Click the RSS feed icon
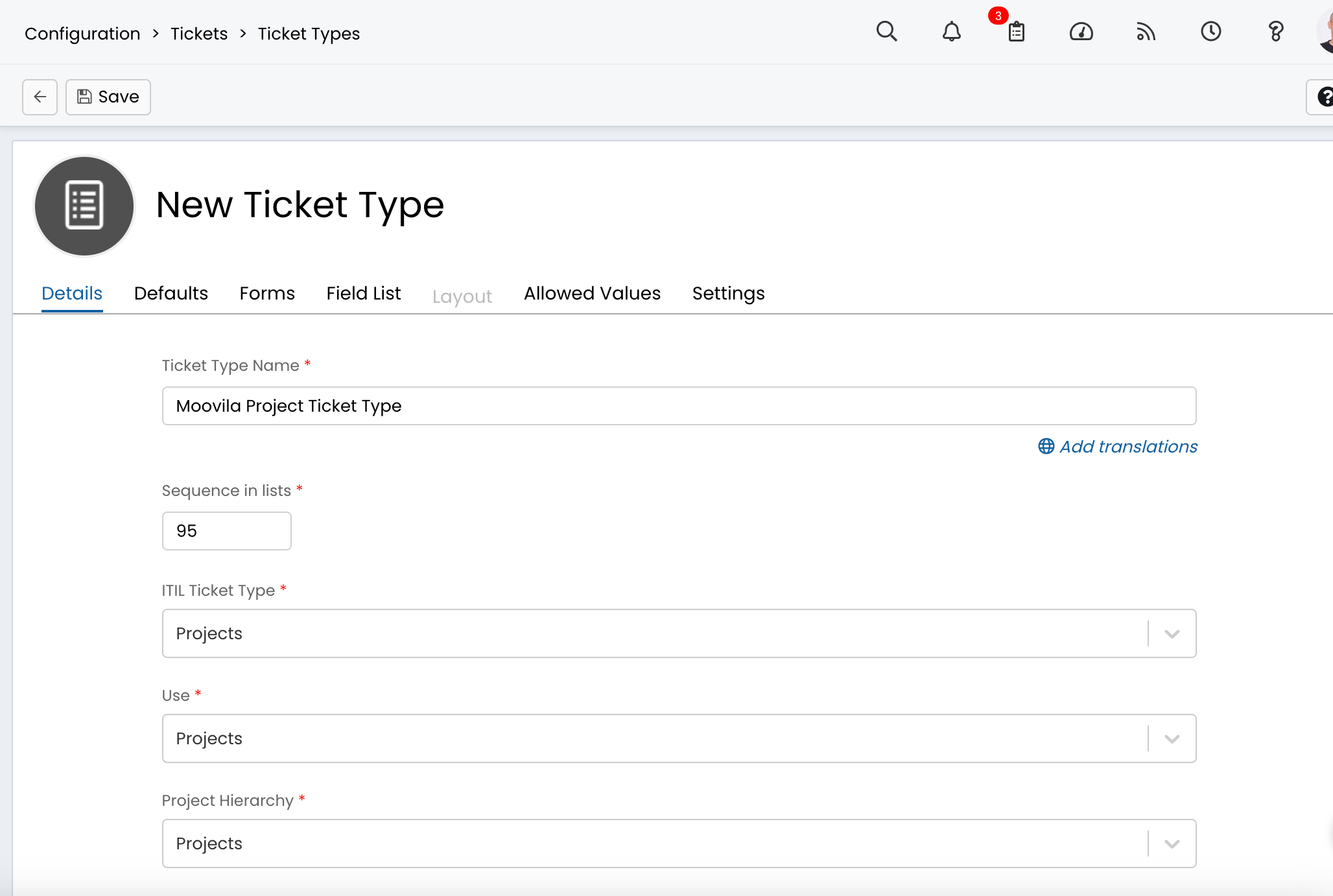Viewport: 1333px width, 896px height. click(1146, 31)
